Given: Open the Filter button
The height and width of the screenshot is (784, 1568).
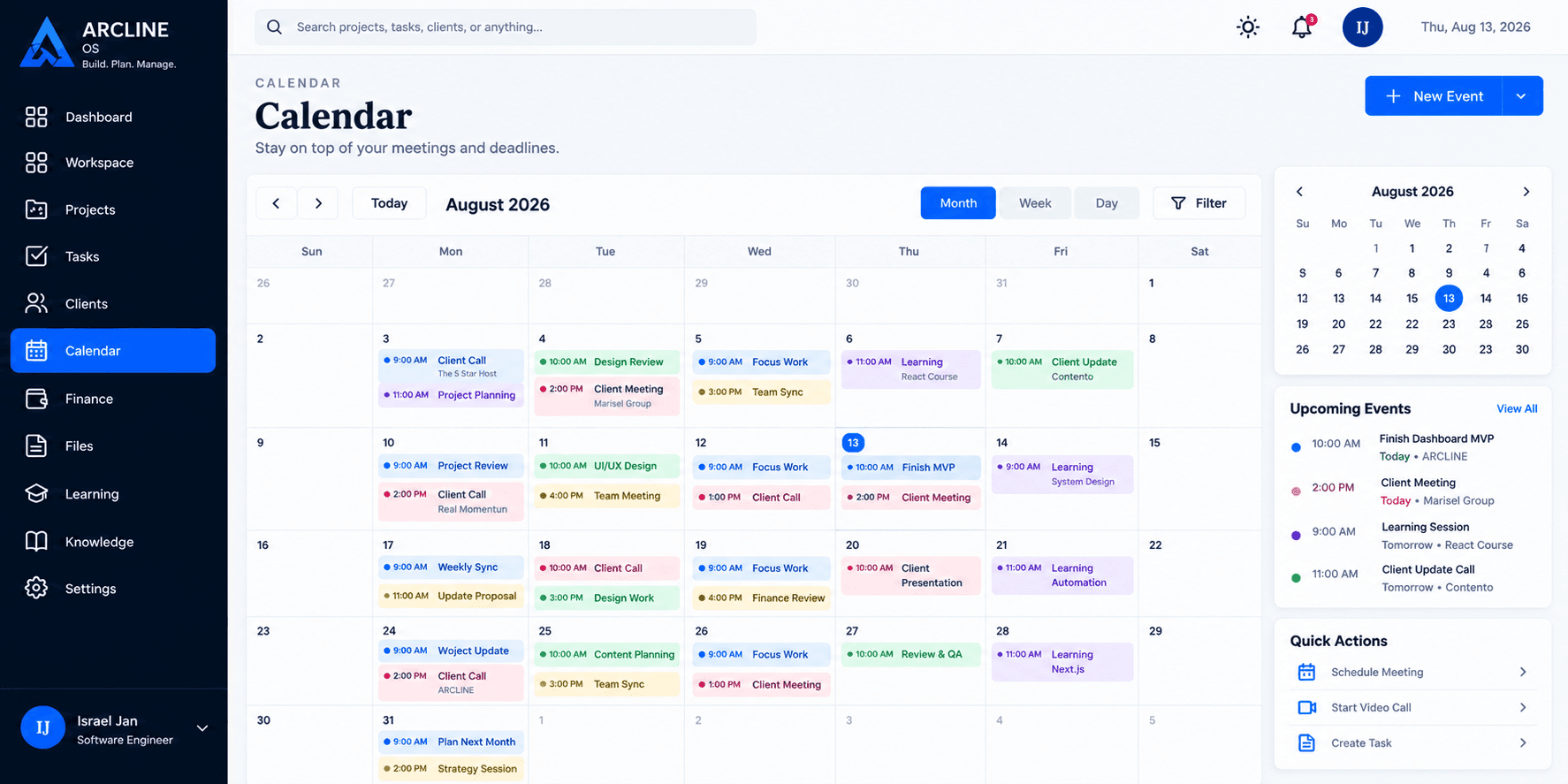Looking at the screenshot, I should click(x=1199, y=203).
